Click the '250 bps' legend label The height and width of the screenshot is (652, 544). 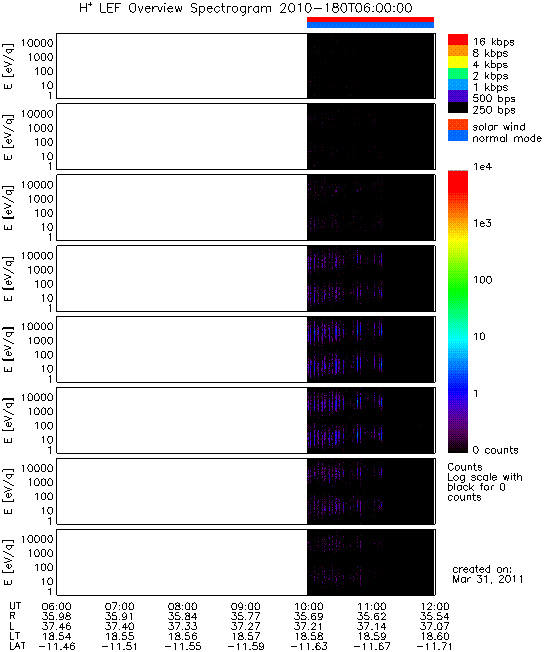point(494,110)
